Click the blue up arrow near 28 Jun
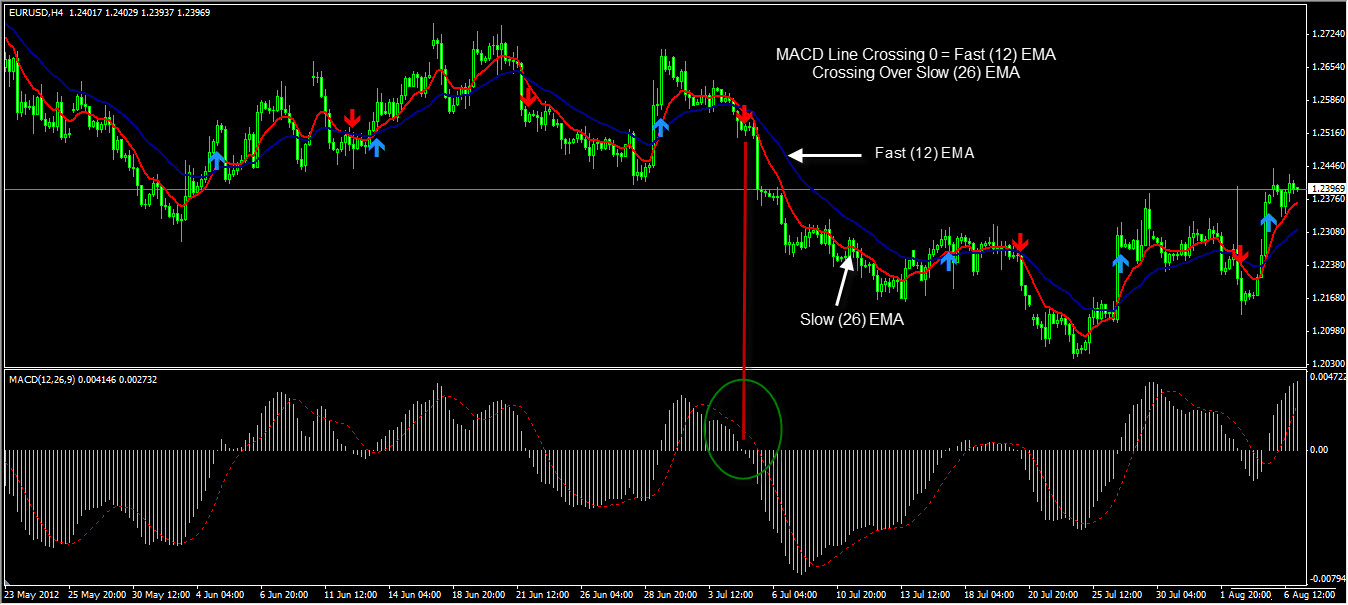The image size is (1348, 605). click(x=660, y=126)
